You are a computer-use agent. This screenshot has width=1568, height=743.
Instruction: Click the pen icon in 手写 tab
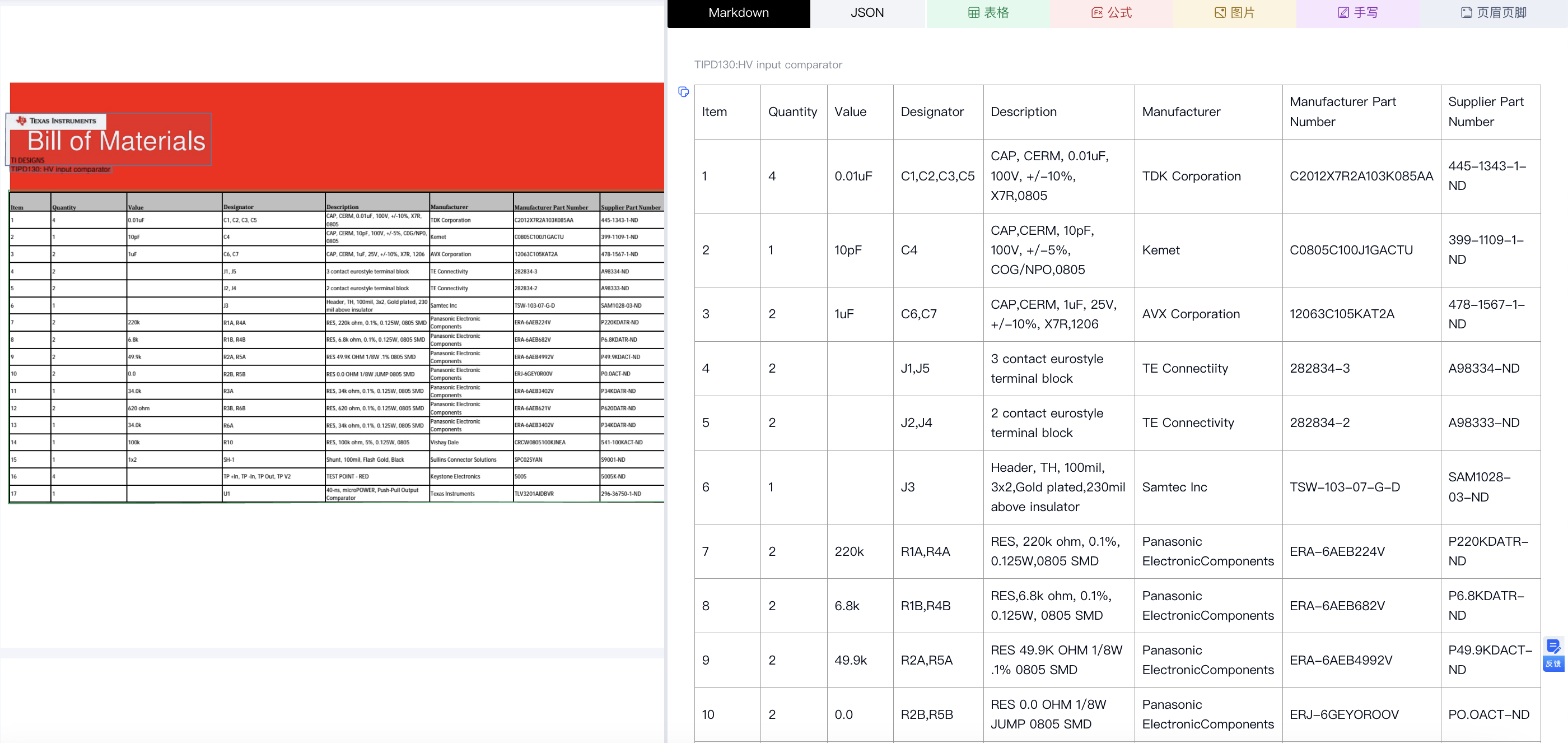(x=1343, y=13)
